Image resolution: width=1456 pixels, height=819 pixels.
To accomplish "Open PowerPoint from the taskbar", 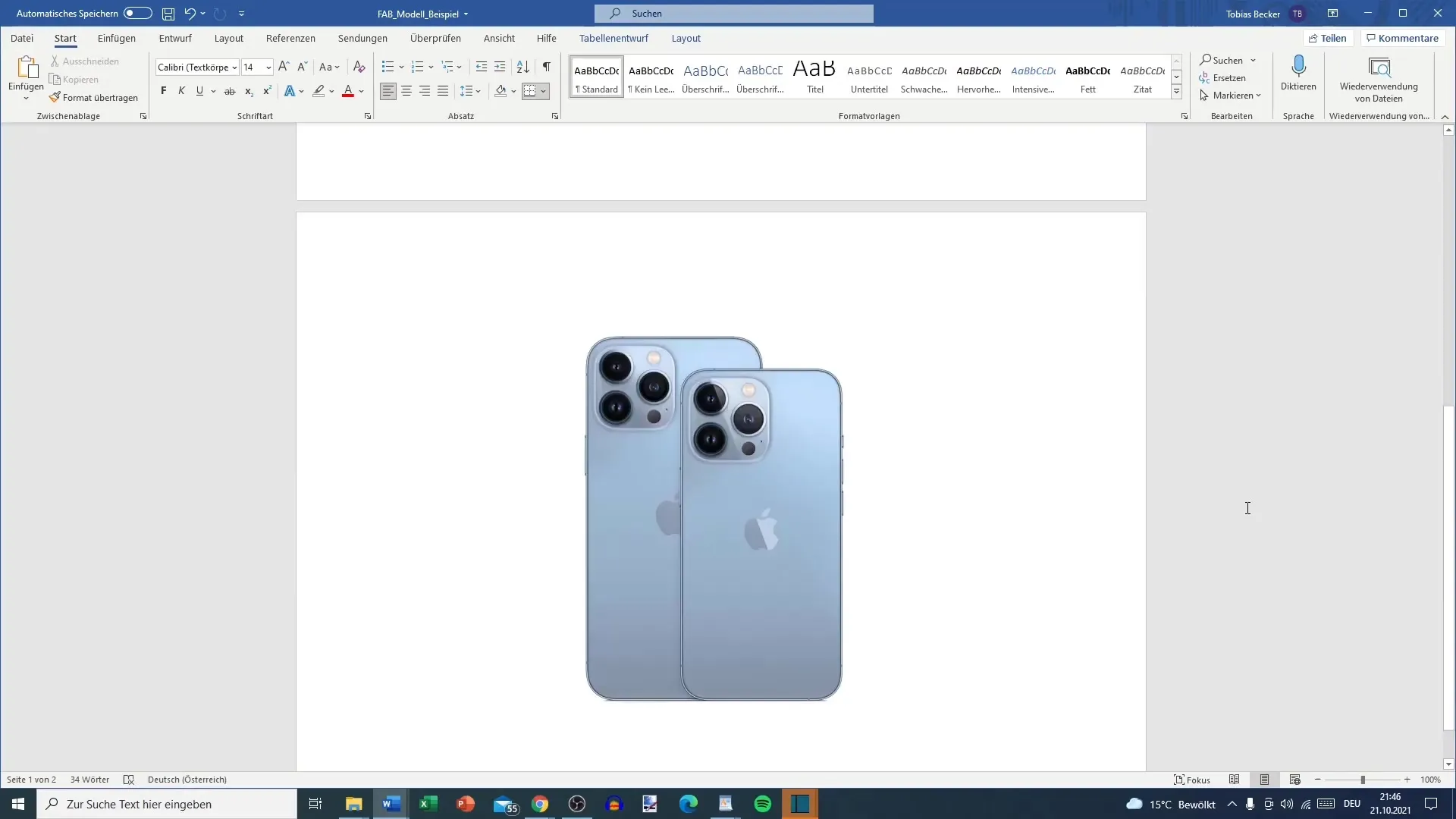I will [x=466, y=804].
